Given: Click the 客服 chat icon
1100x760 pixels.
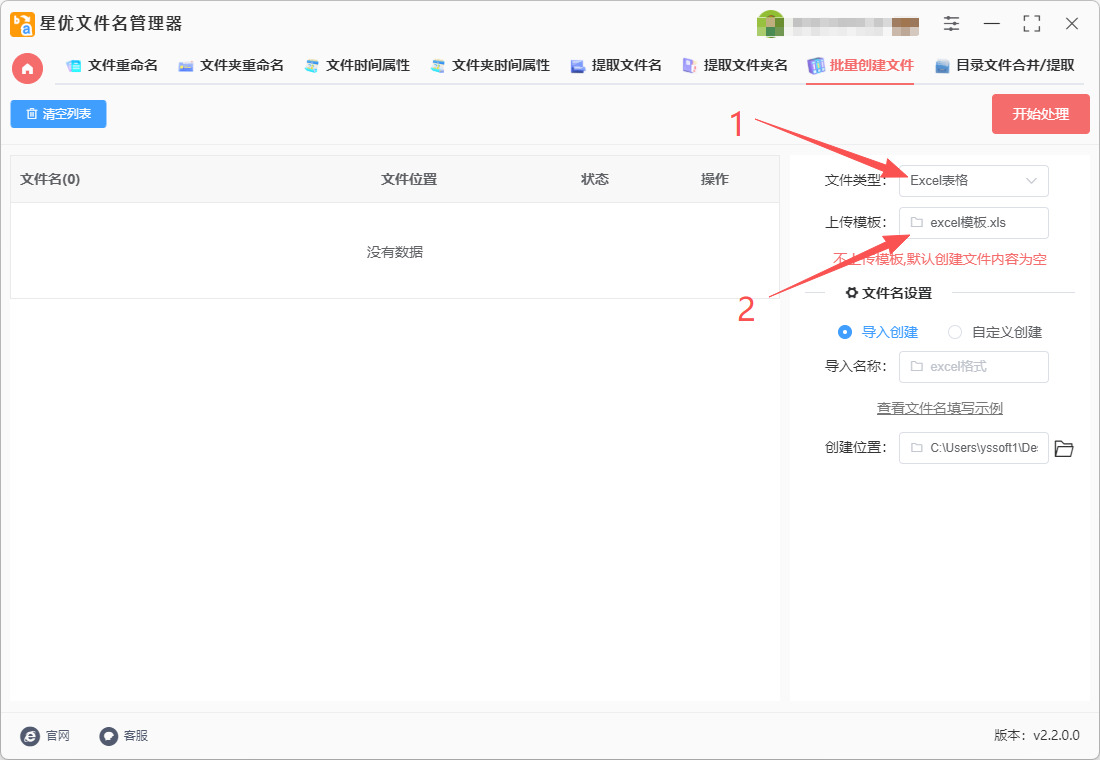Looking at the screenshot, I should (x=109, y=735).
